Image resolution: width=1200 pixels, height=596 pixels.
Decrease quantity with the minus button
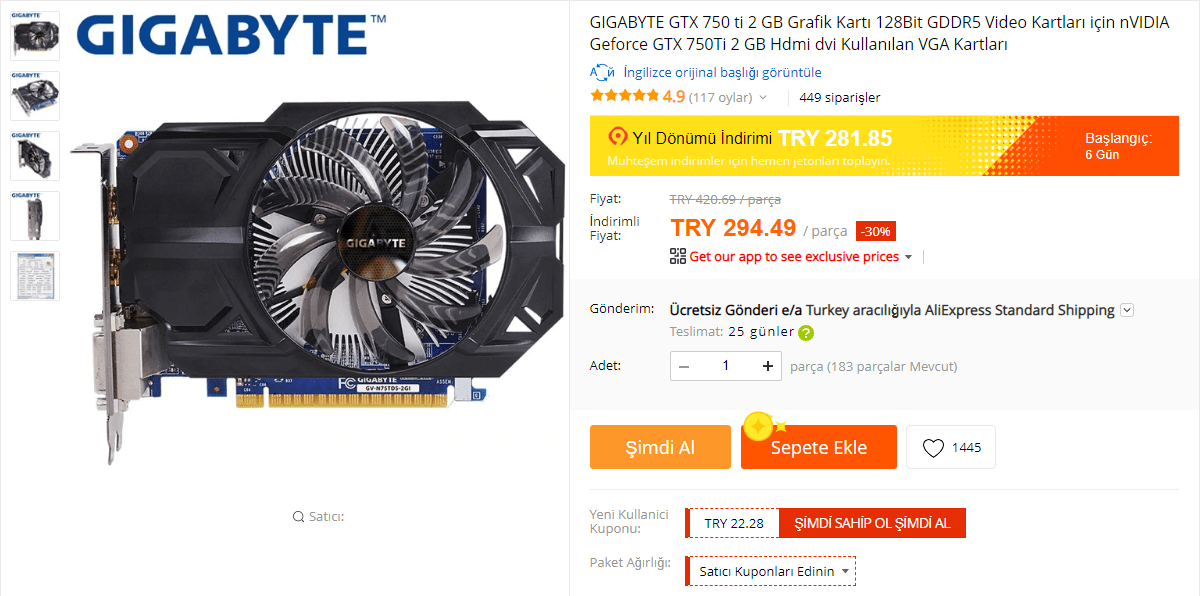click(684, 366)
